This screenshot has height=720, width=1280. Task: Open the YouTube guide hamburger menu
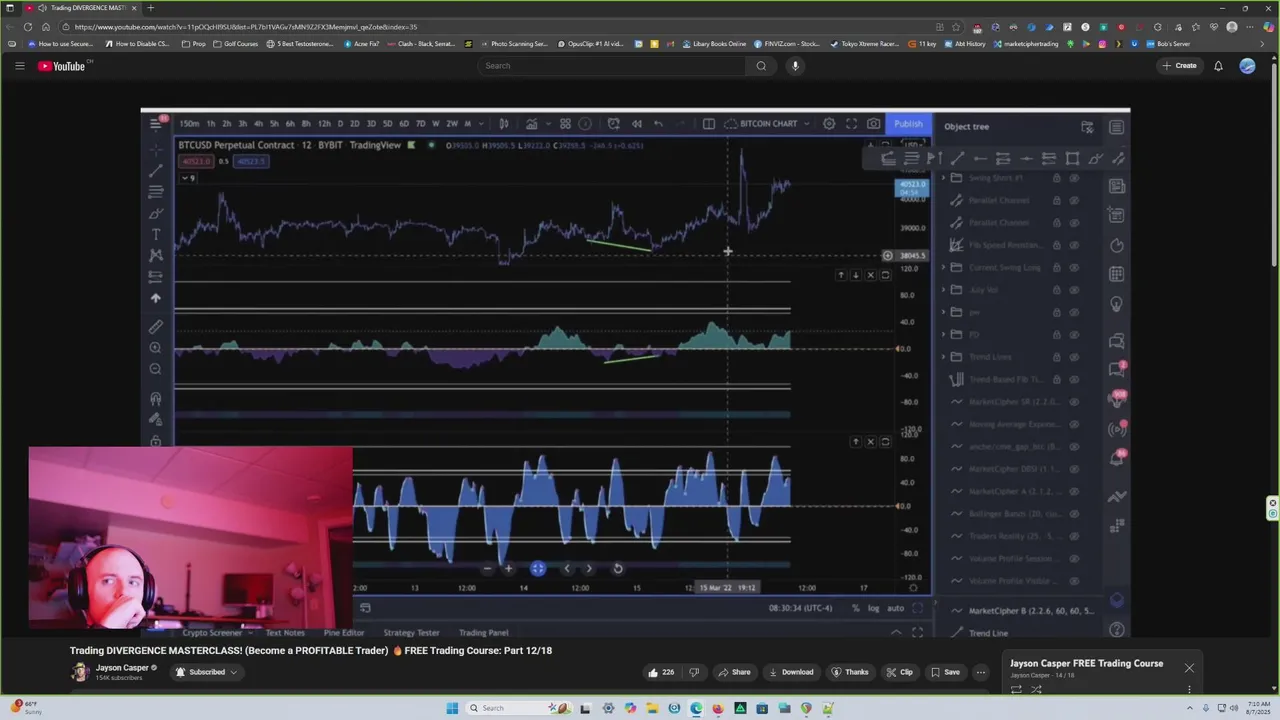pos(19,66)
